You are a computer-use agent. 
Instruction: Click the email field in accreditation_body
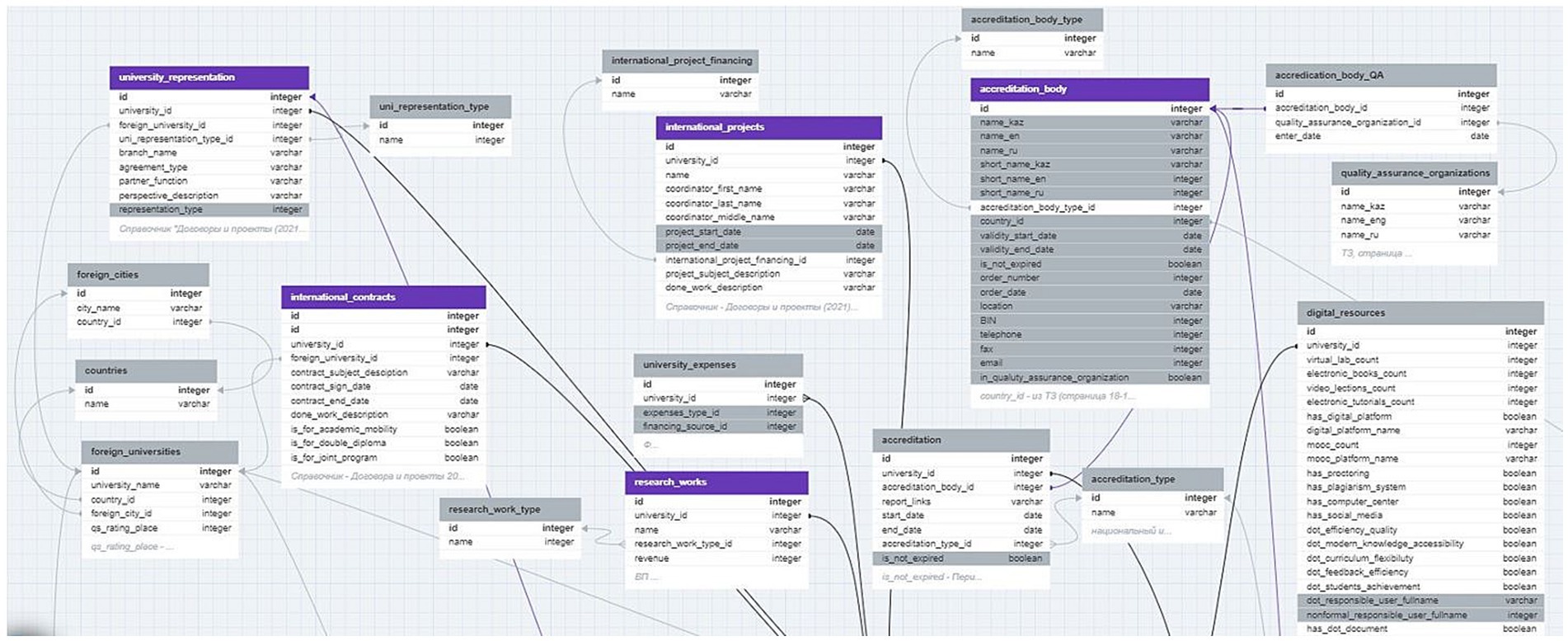1090,363
